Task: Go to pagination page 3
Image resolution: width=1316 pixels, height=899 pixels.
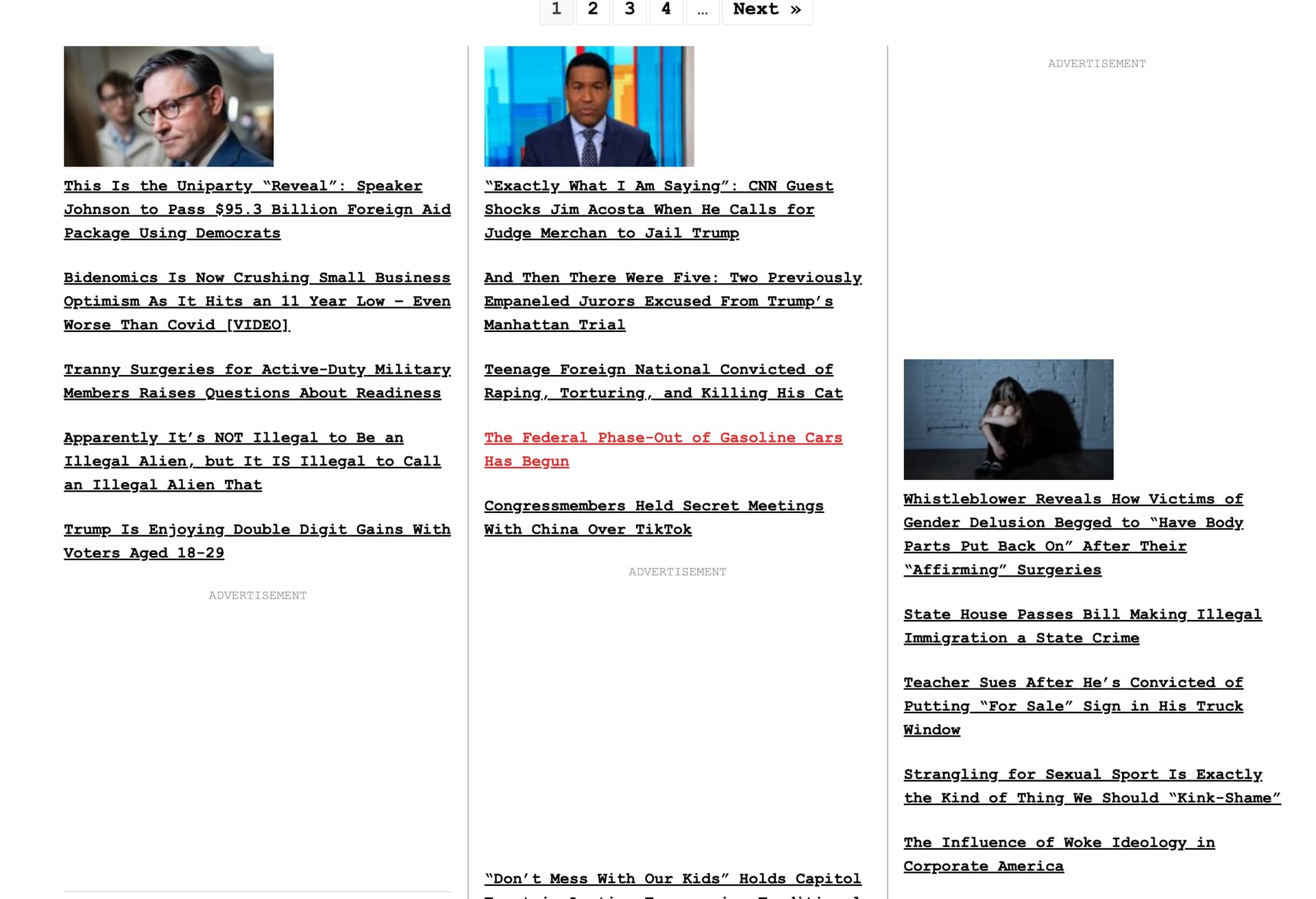Action: [x=629, y=10]
